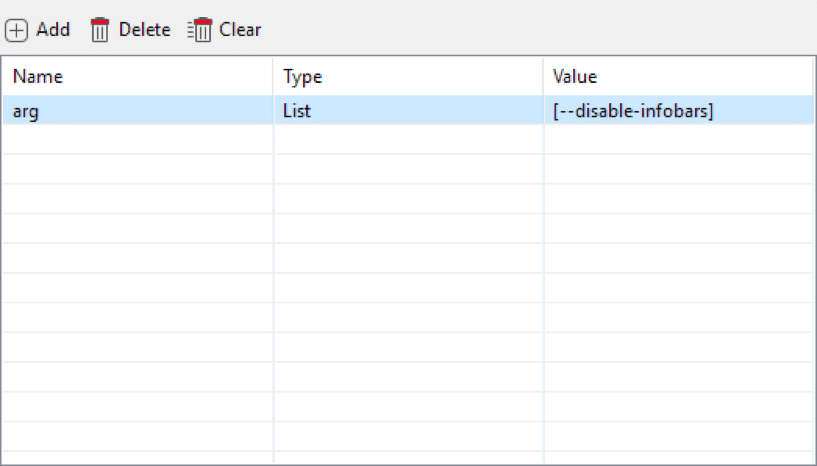The width and height of the screenshot is (817, 466).
Task: Click empty Value cell below [--disable-infobars]
Action: click(x=678, y=140)
